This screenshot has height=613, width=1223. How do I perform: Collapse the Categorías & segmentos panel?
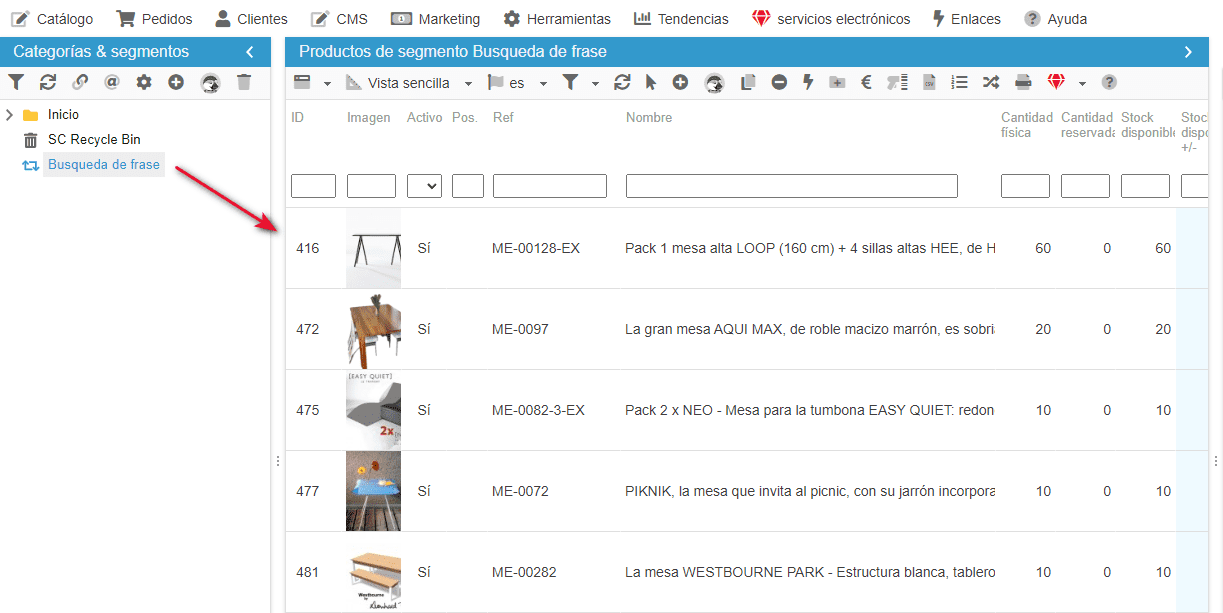pyautogui.click(x=249, y=52)
